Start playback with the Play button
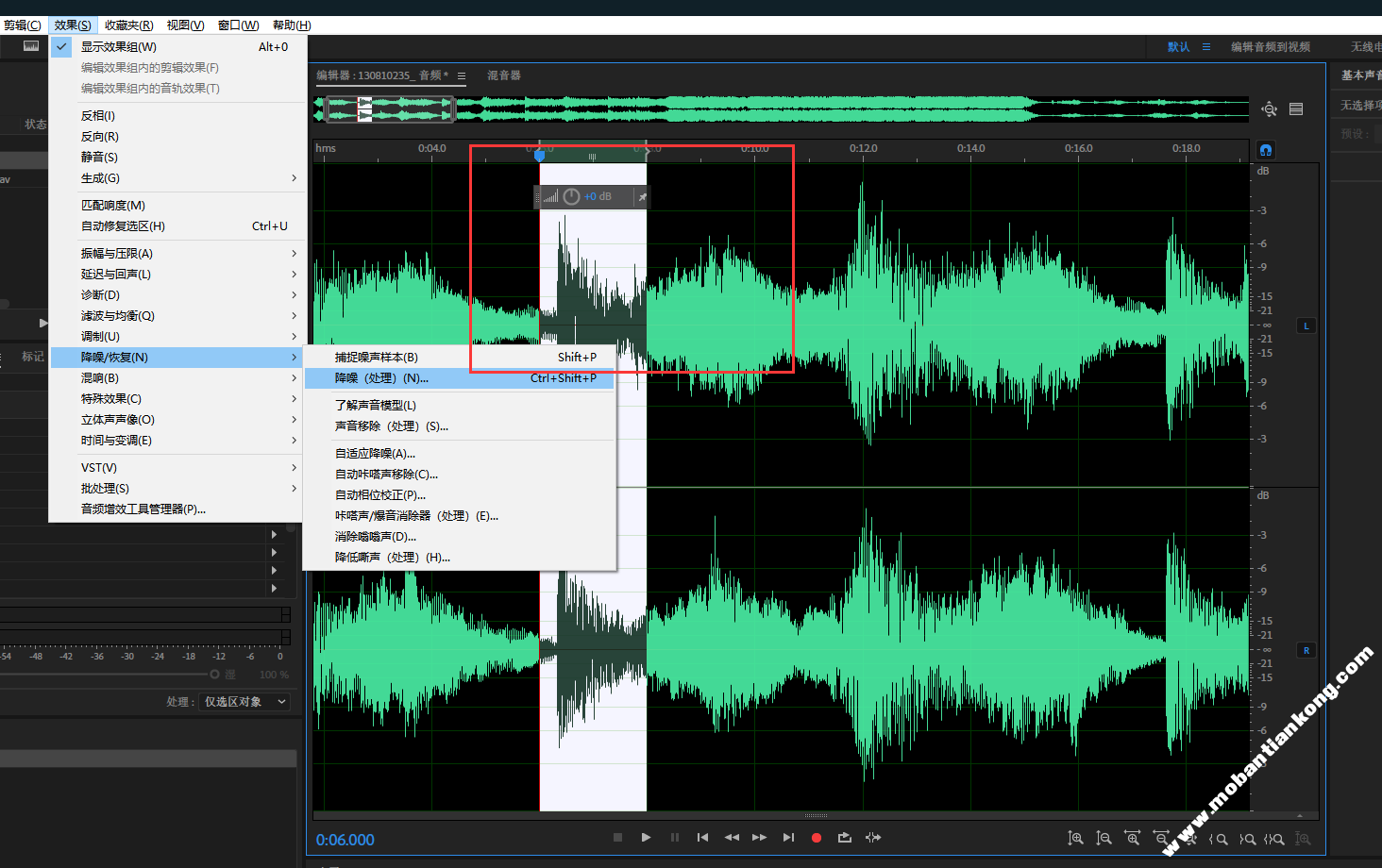 click(x=646, y=837)
